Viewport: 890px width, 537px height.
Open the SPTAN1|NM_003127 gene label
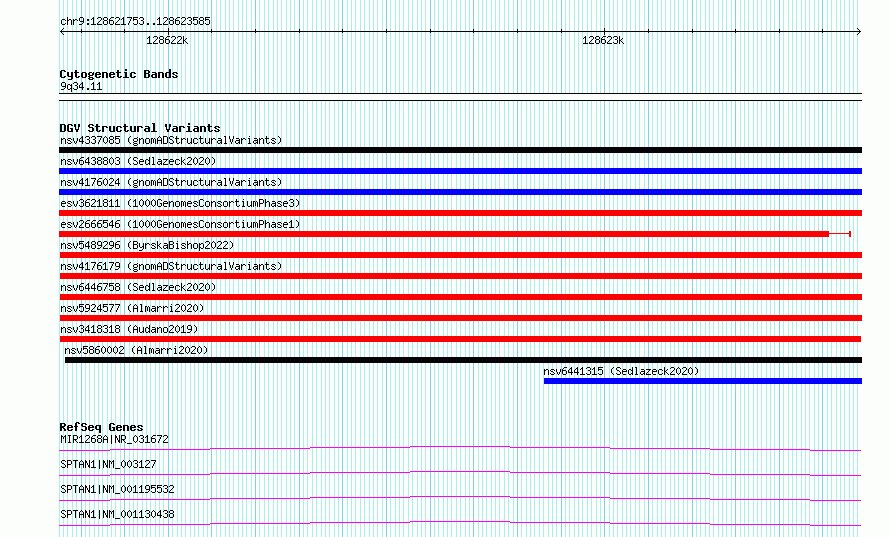click(x=108, y=464)
